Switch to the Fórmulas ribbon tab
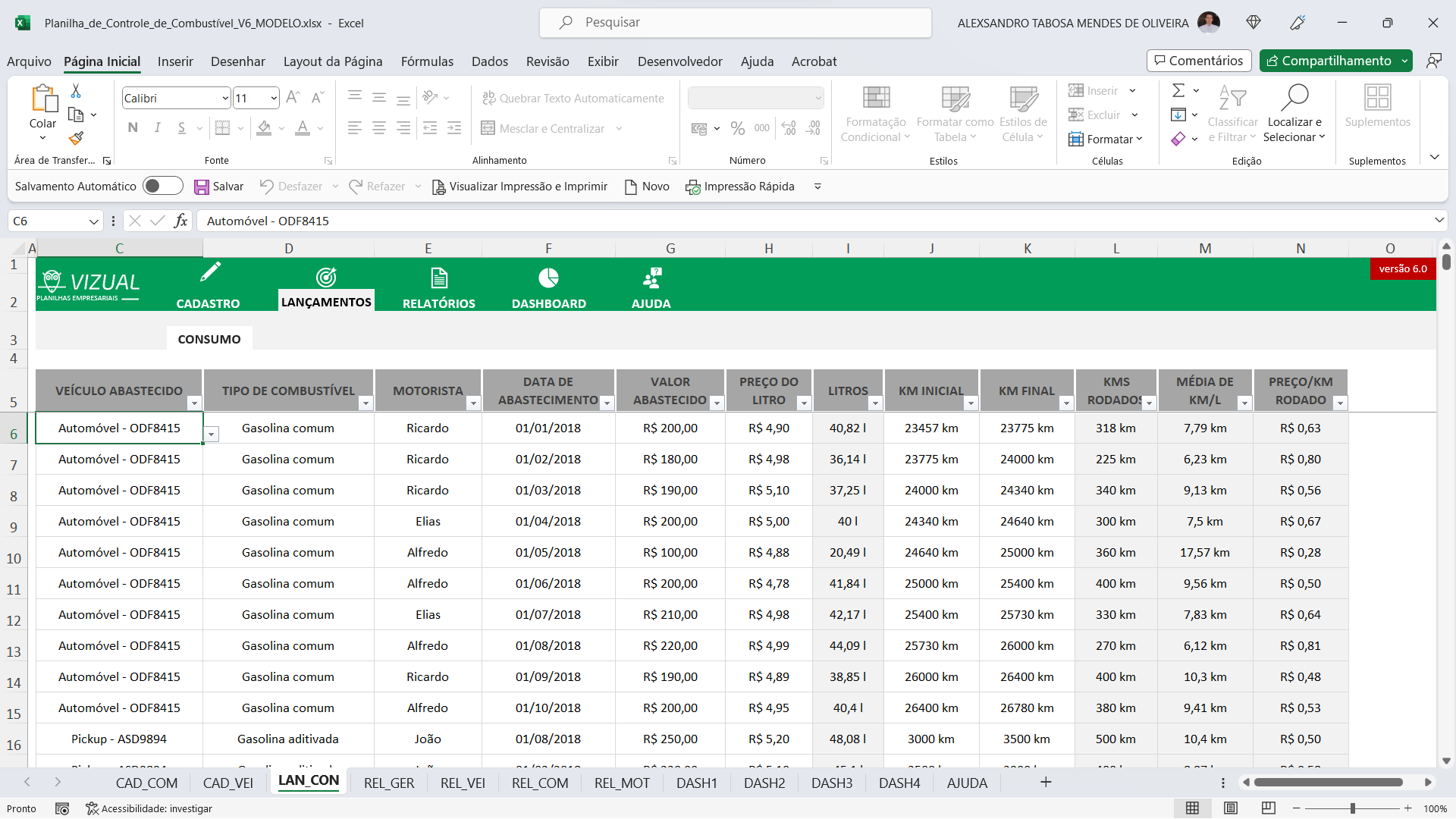 coord(427,61)
